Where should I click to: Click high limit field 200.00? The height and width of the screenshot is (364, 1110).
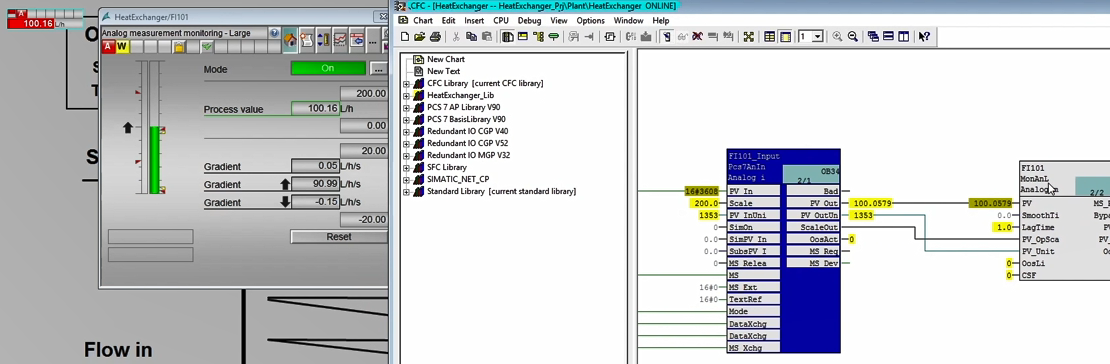click(363, 93)
